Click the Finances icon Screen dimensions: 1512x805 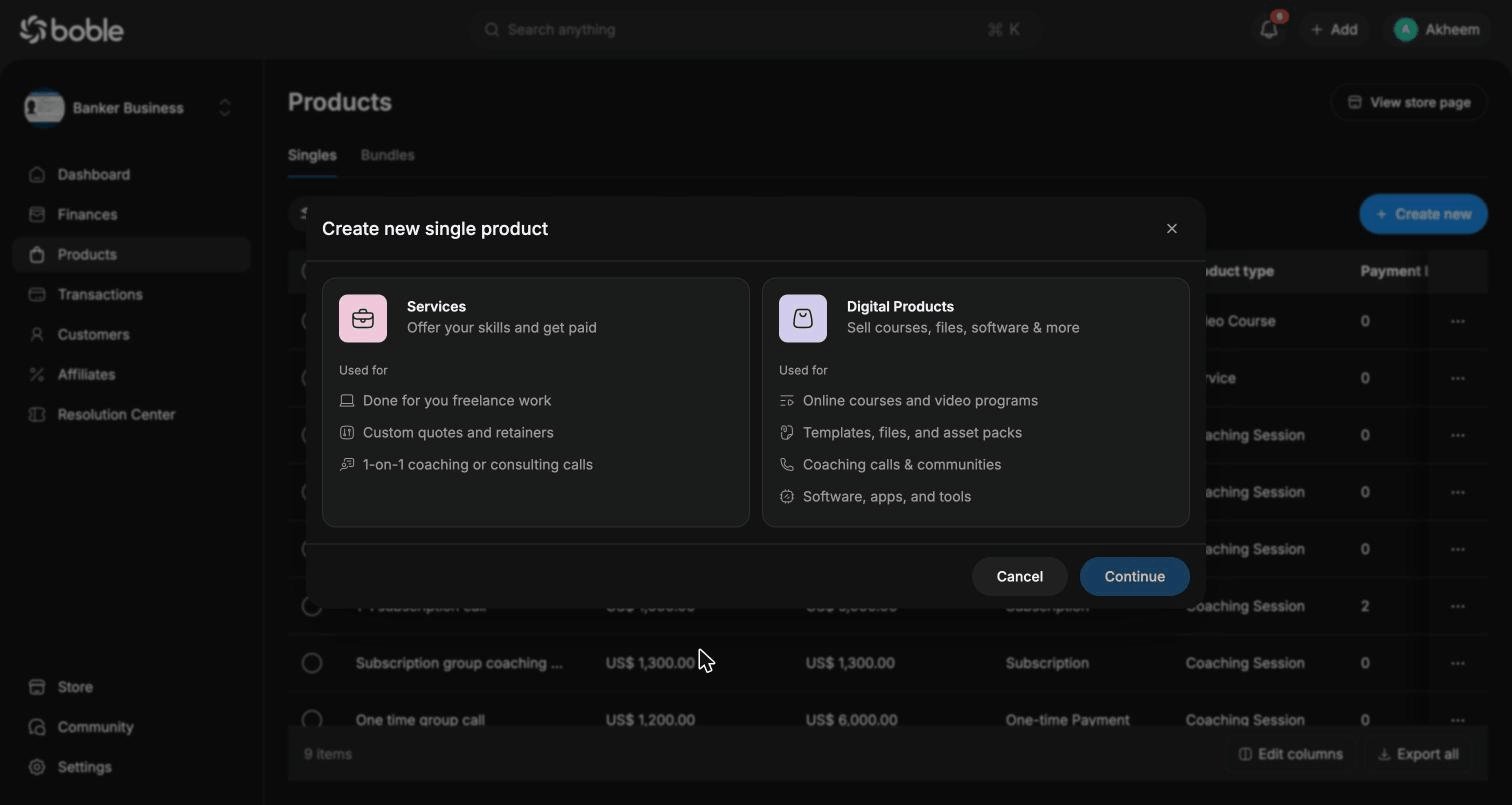37,215
